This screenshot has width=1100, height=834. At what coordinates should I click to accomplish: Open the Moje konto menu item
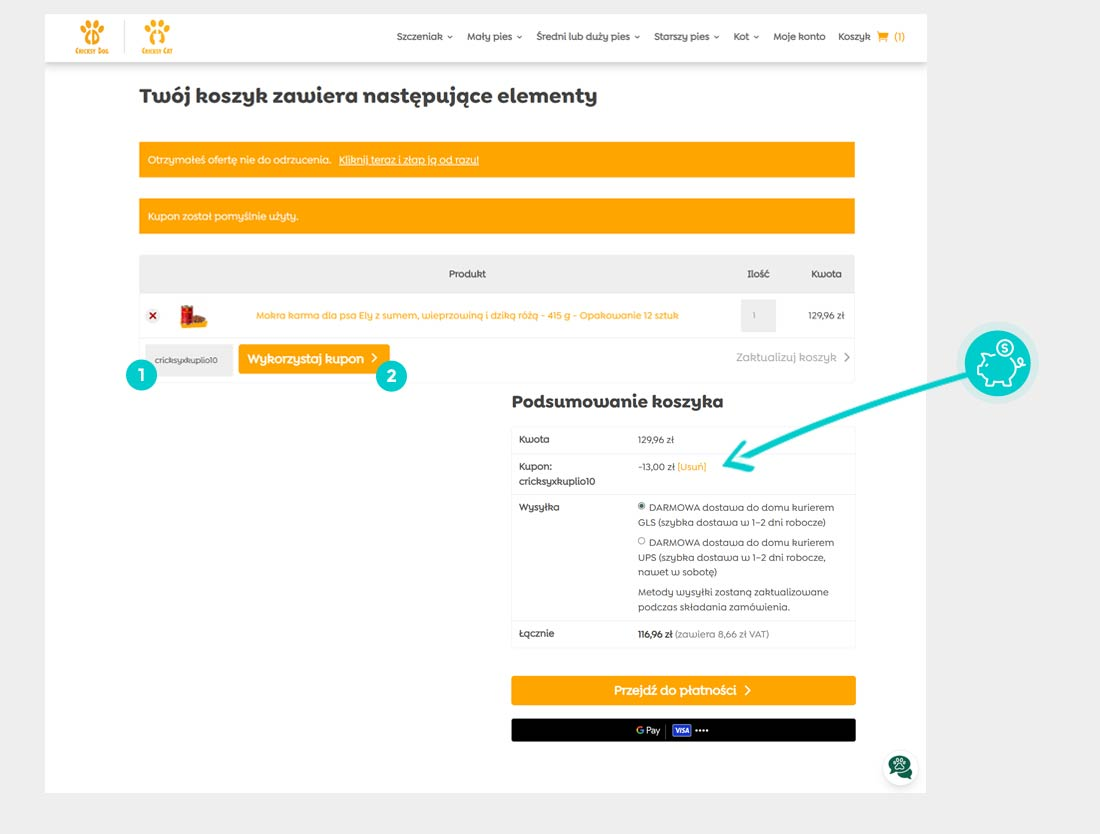point(799,37)
